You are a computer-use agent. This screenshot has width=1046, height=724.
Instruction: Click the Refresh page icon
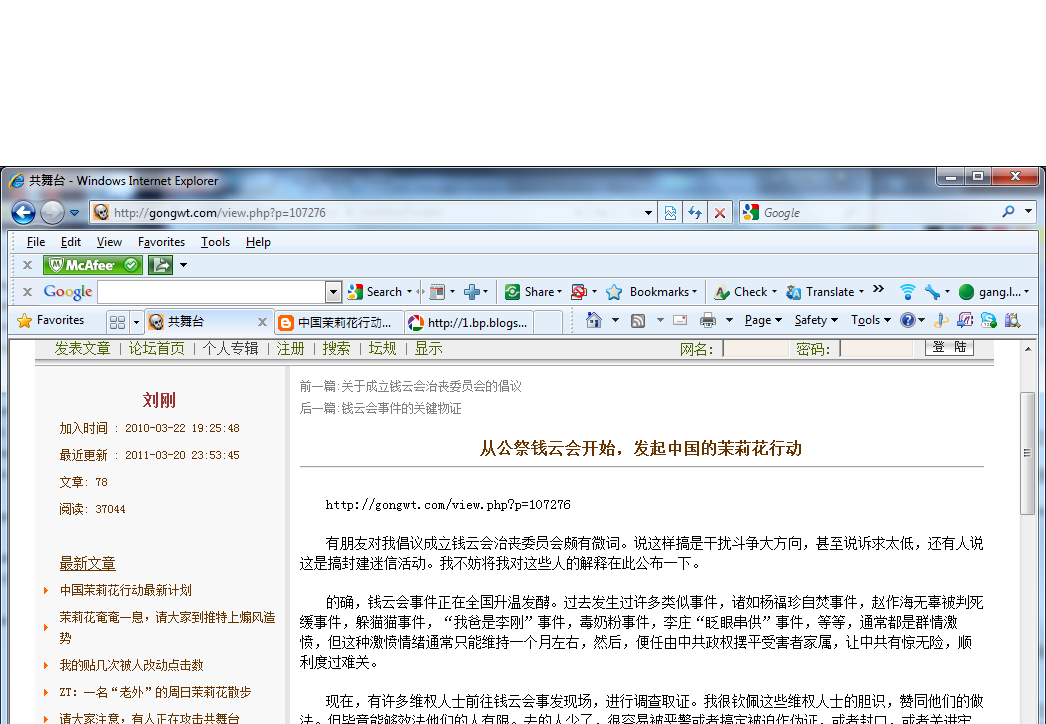pyautogui.click(x=695, y=213)
